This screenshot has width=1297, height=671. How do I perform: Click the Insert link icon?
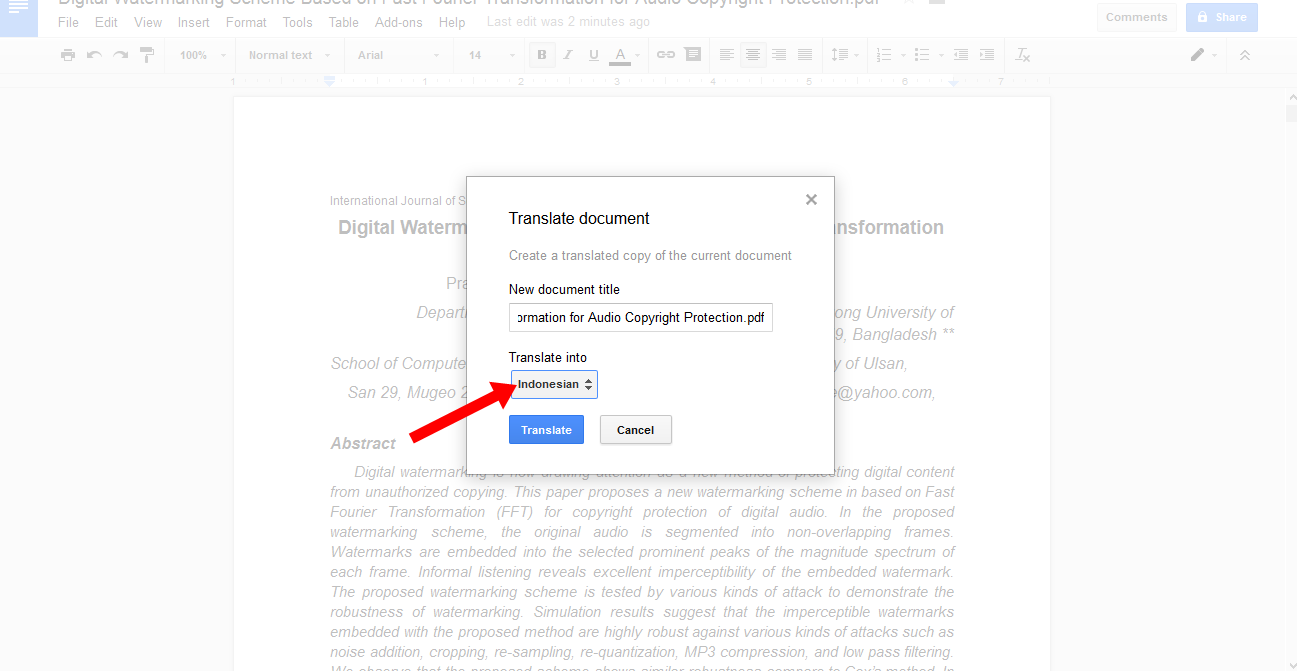tap(666, 55)
